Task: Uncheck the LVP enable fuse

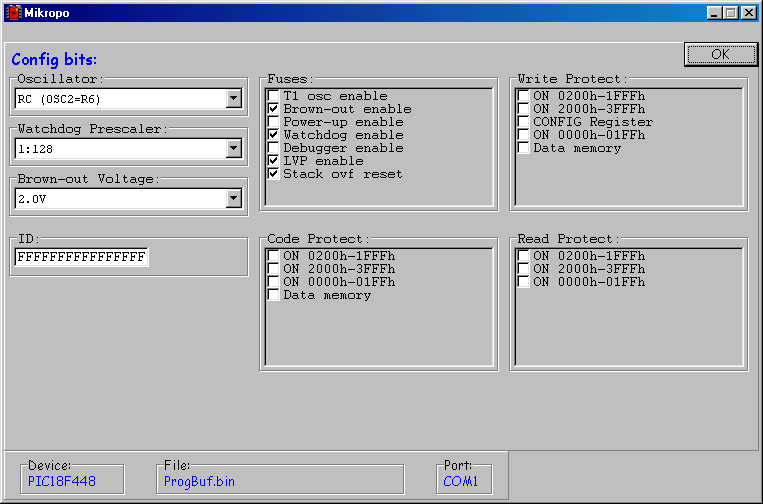Action: coord(273,161)
